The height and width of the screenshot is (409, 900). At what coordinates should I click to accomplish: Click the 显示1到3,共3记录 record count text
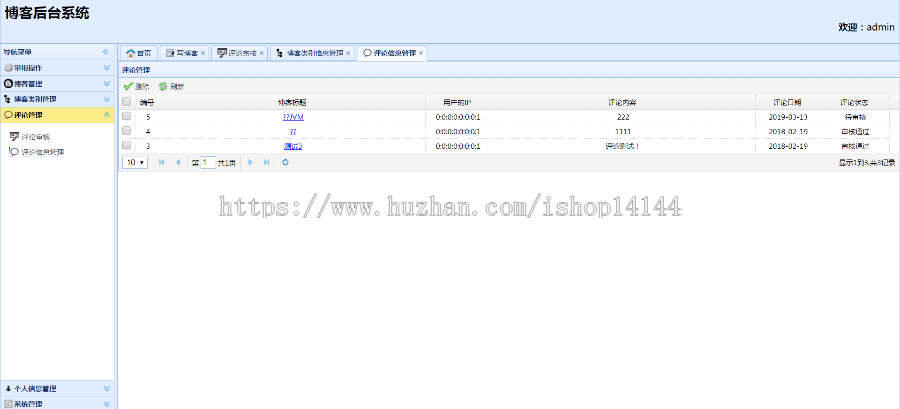[x=867, y=162]
